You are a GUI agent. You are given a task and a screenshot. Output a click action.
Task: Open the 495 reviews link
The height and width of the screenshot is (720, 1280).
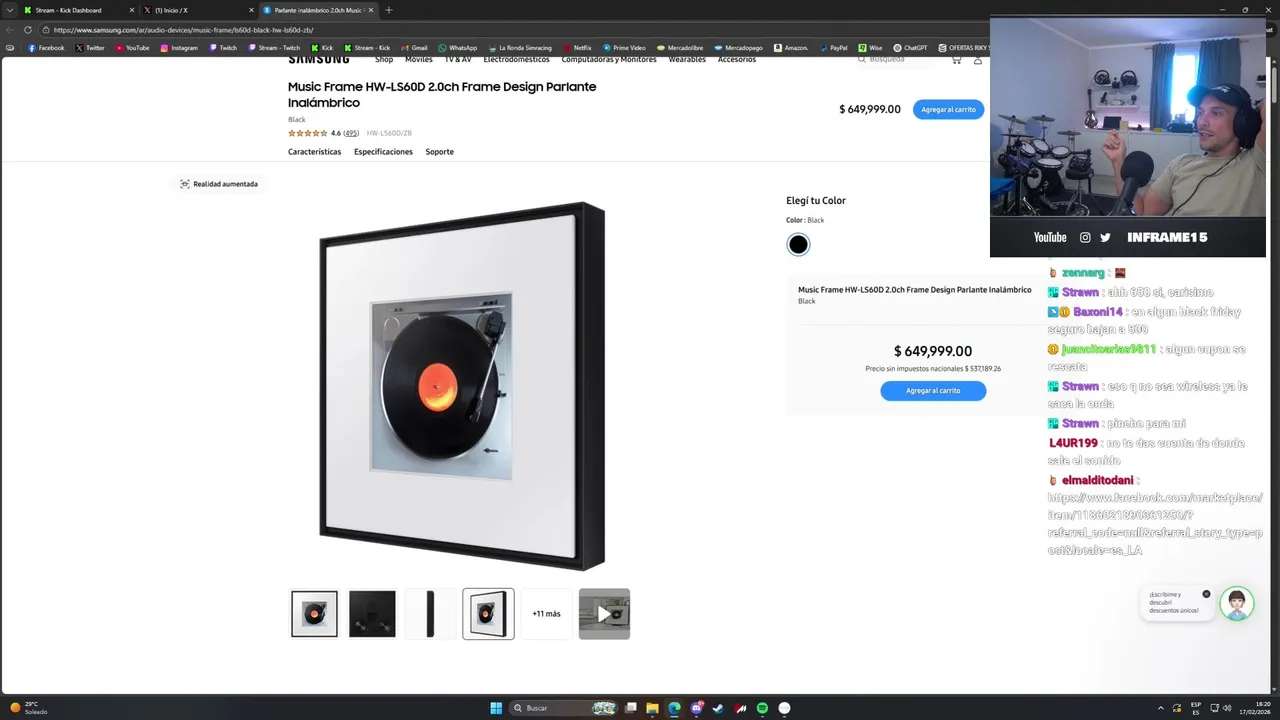[351, 133]
